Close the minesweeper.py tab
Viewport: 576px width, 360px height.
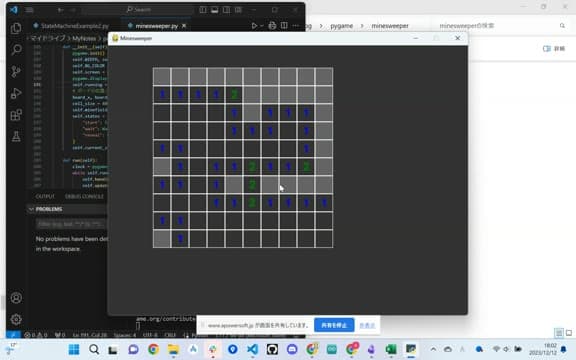[184, 26]
